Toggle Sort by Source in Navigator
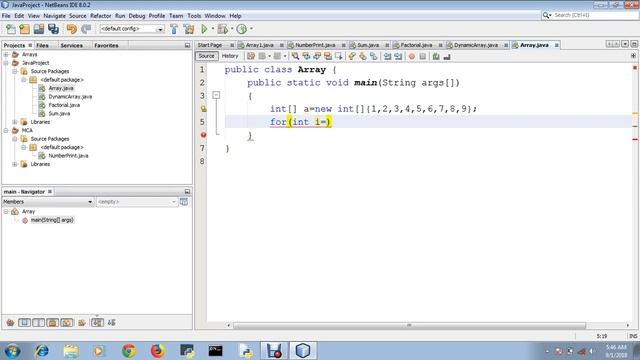The image size is (640, 360). pos(111,323)
